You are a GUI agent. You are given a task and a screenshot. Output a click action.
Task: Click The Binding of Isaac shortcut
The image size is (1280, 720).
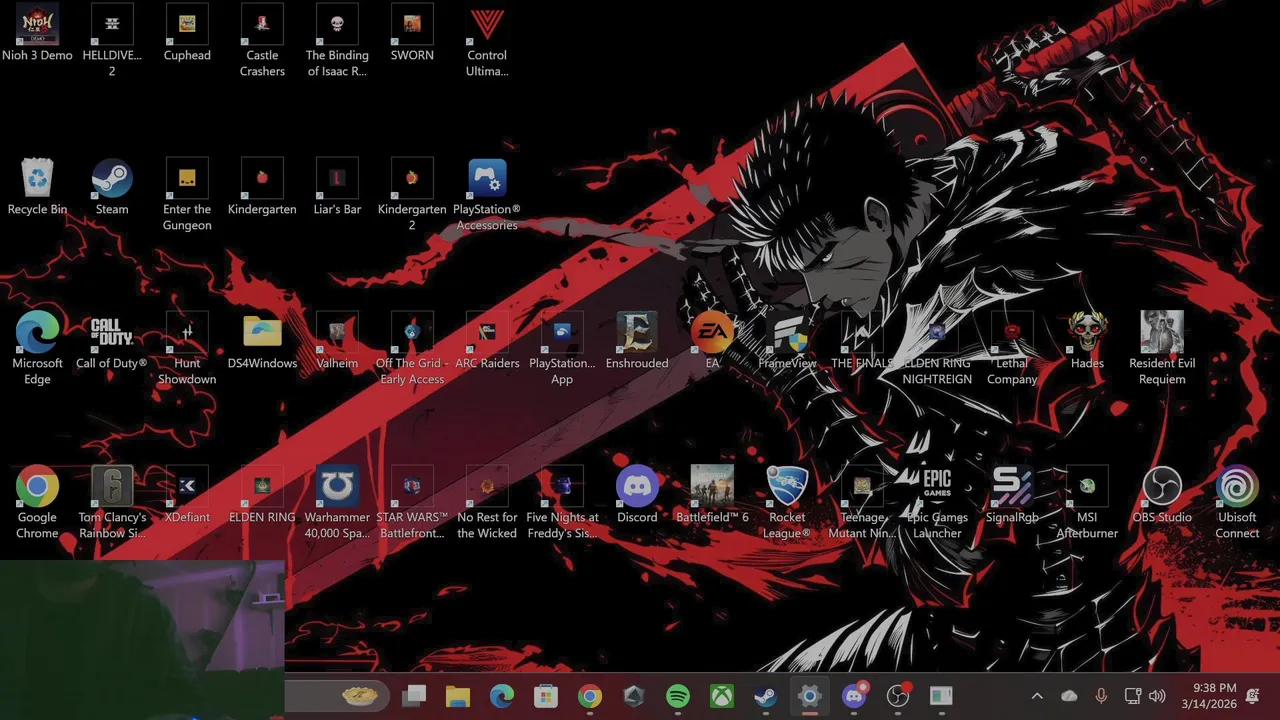click(x=337, y=41)
